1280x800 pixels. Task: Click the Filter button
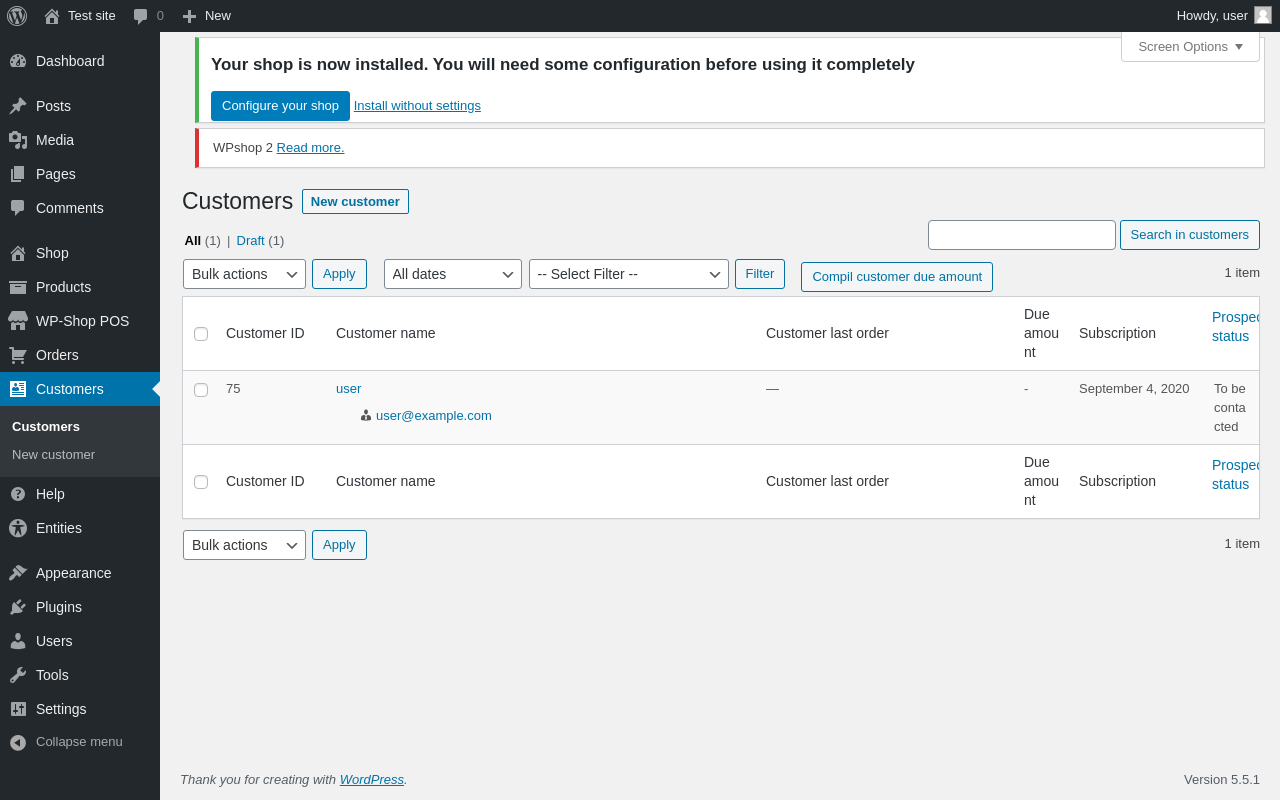(x=760, y=274)
